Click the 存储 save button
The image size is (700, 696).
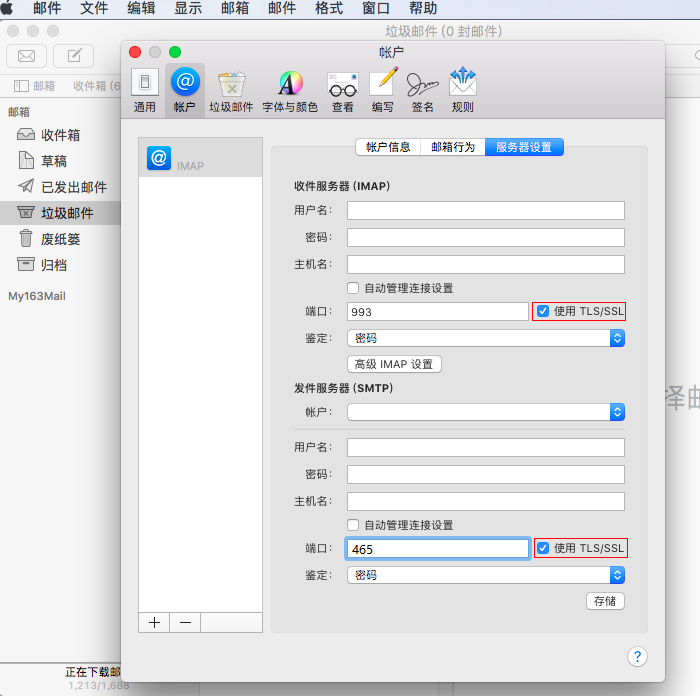click(605, 601)
